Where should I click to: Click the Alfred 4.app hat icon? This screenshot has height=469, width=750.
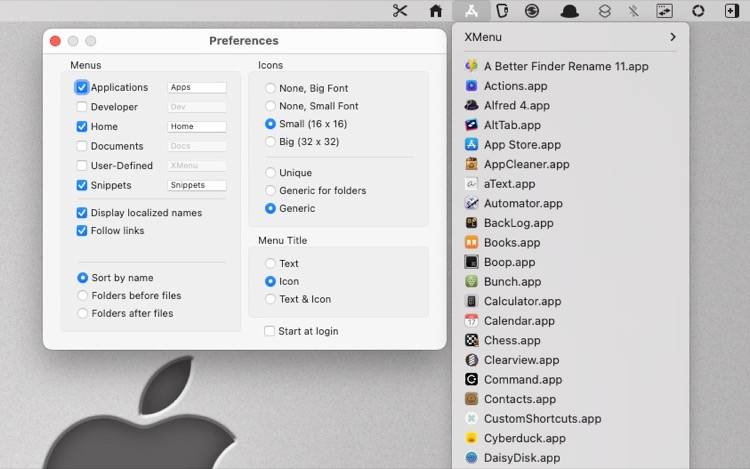point(471,105)
